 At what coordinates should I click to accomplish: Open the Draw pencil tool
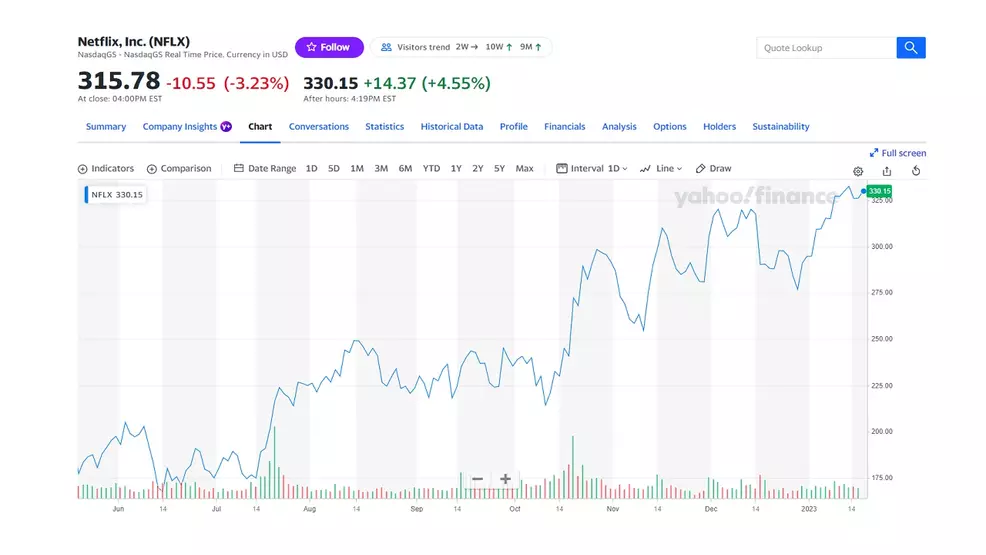pyautogui.click(x=714, y=169)
